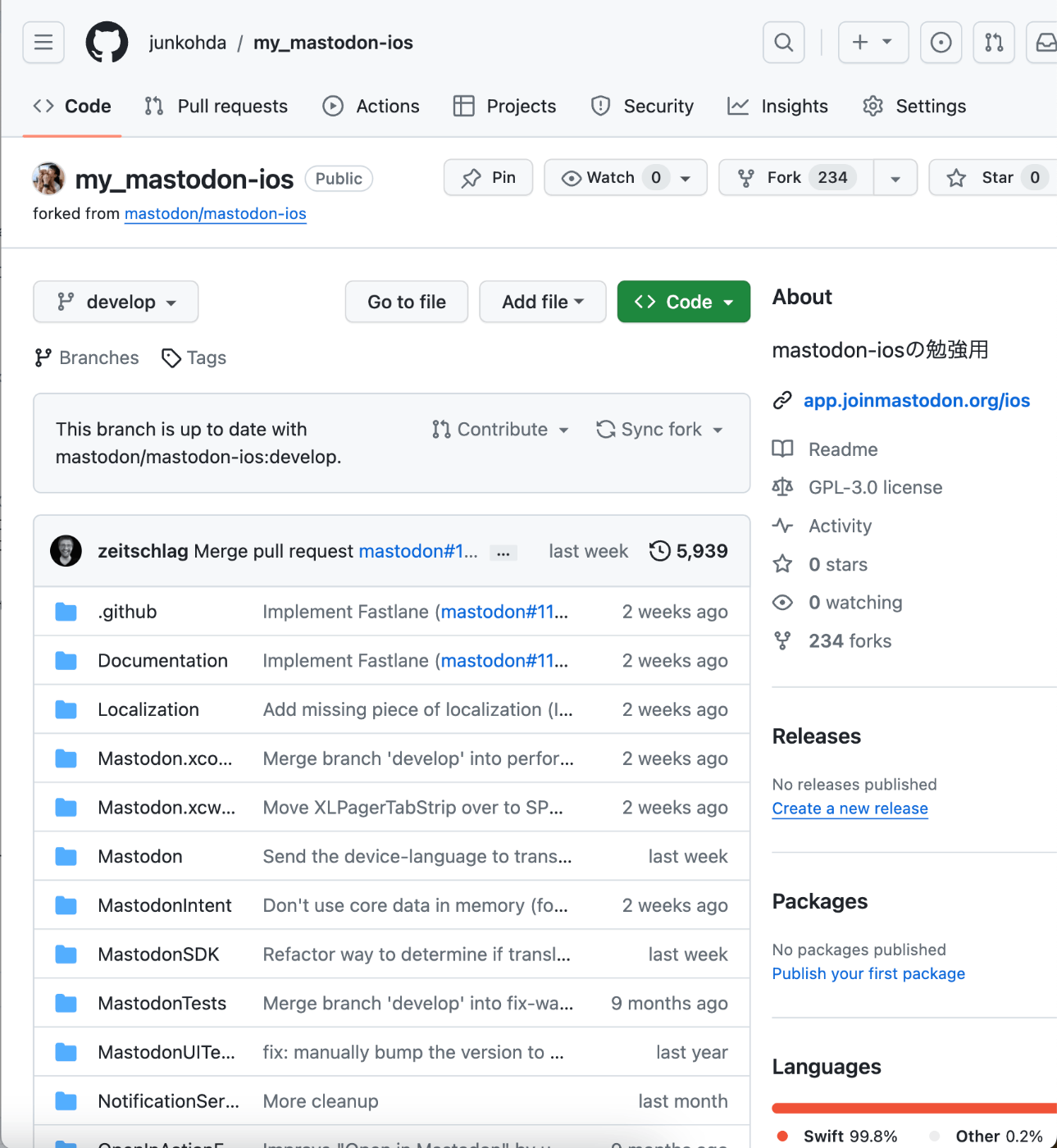Click the repository owner avatar
1057x1148 pixels.
tap(49, 178)
